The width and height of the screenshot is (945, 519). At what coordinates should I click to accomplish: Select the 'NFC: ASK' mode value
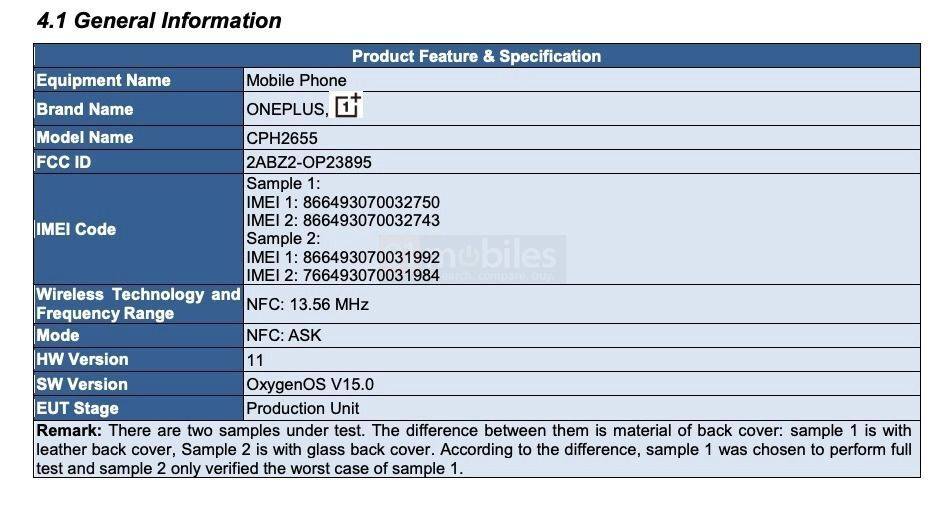coord(284,335)
